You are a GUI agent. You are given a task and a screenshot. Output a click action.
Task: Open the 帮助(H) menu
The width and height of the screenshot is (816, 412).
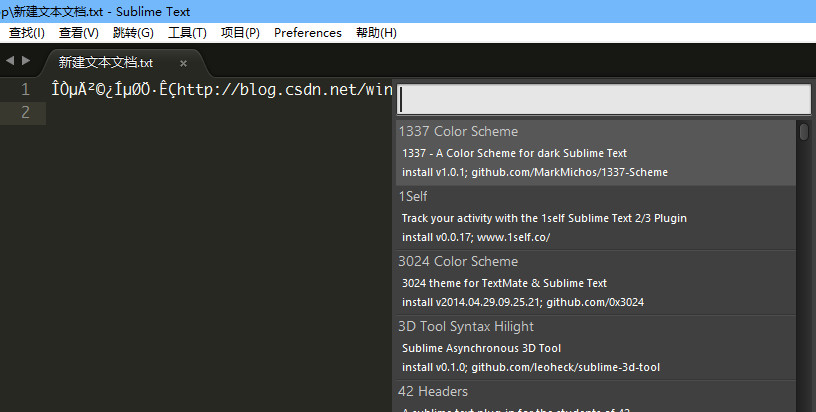376,33
